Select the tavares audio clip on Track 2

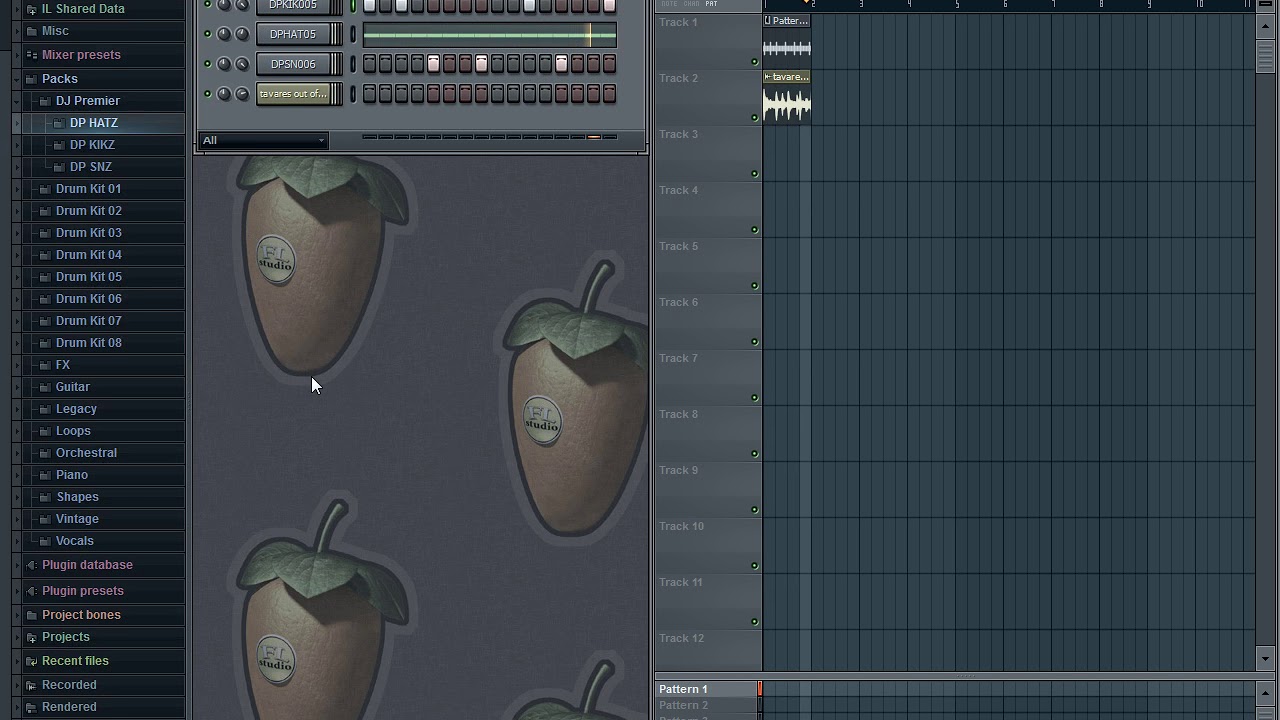[x=787, y=96]
